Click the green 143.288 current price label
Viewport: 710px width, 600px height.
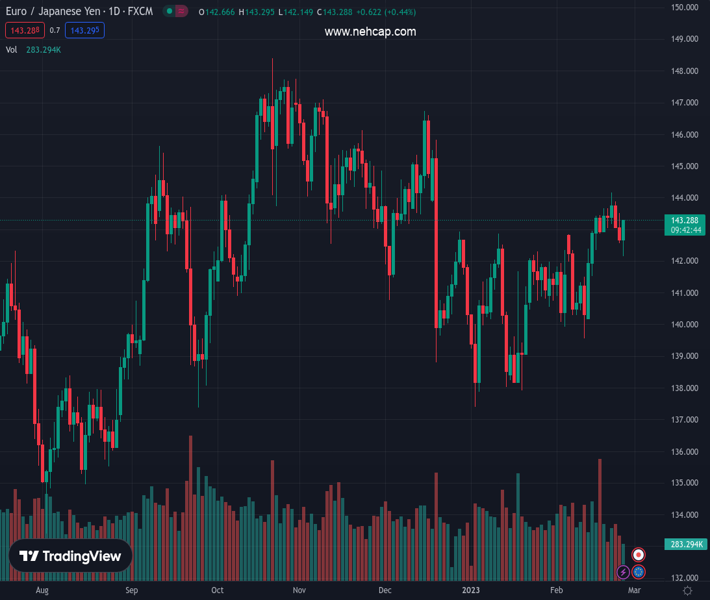(x=685, y=220)
